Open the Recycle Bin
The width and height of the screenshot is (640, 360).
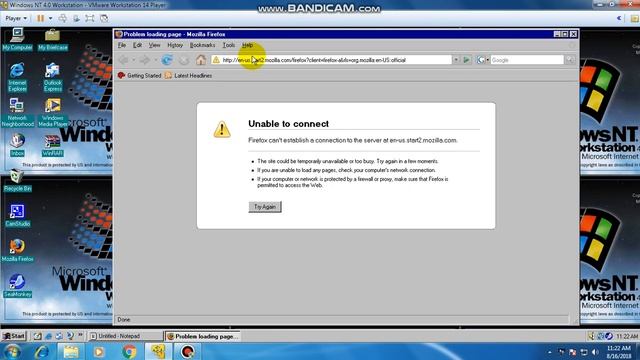pyautogui.click(x=17, y=180)
